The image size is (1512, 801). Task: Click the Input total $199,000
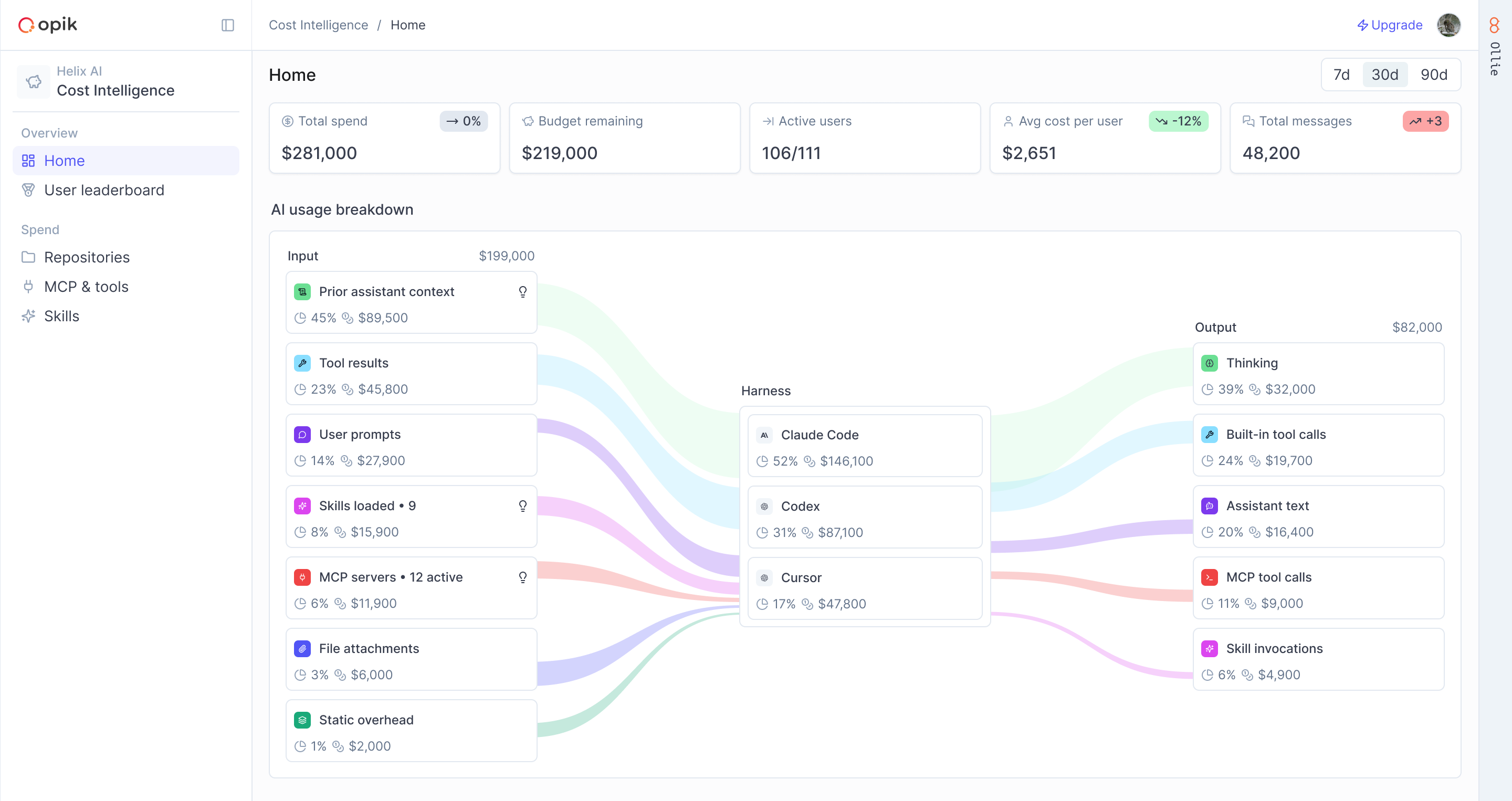point(507,256)
